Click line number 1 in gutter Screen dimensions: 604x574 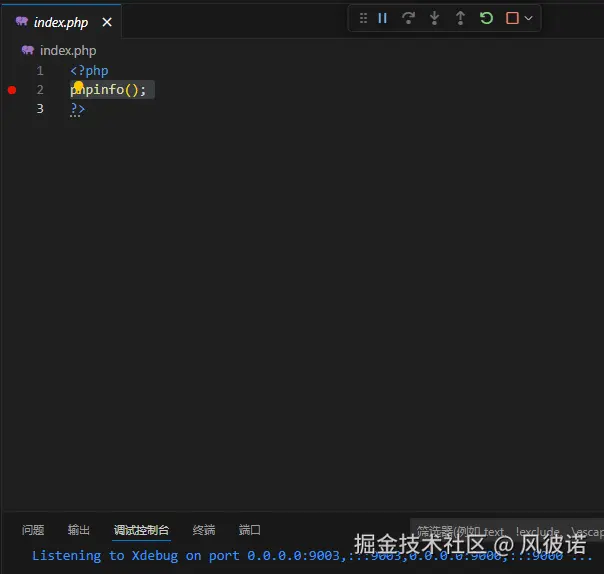(40, 71)
